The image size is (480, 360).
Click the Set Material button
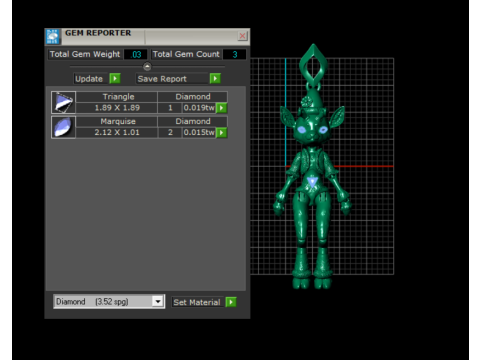click(x=198, y=302)
